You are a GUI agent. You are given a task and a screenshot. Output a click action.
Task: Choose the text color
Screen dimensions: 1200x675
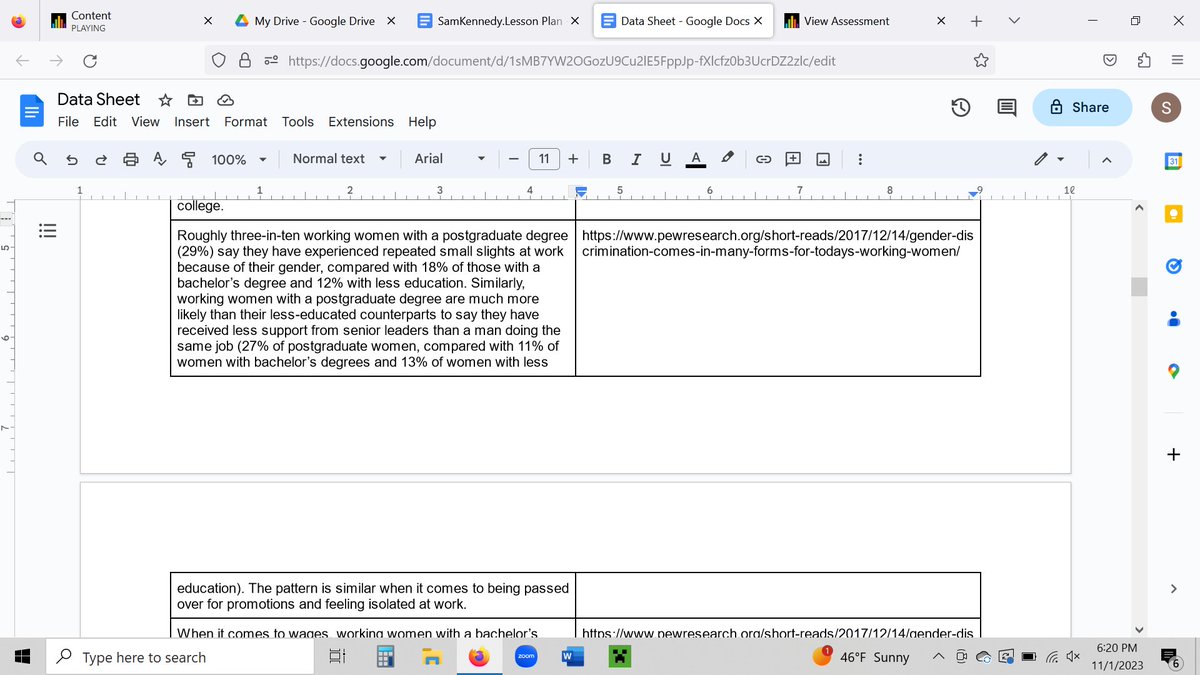click(697, 159)
